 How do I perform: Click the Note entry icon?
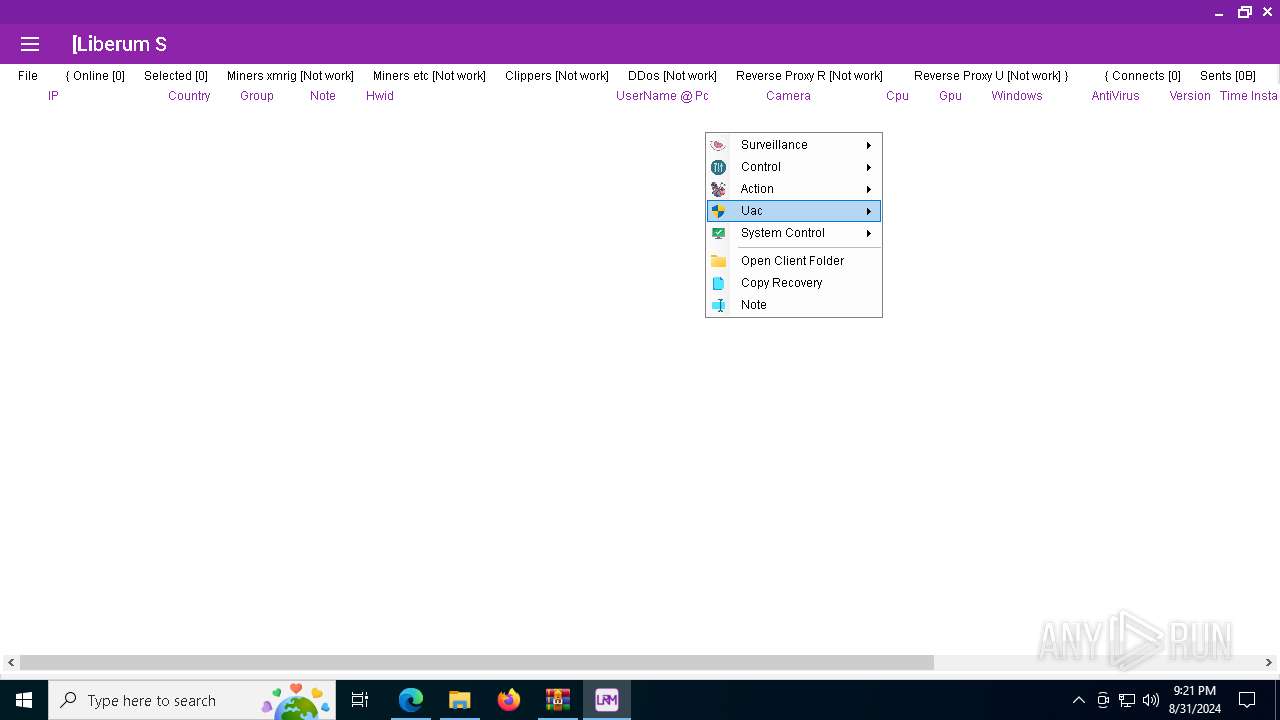pyautogui.click(x=718, y=305)
